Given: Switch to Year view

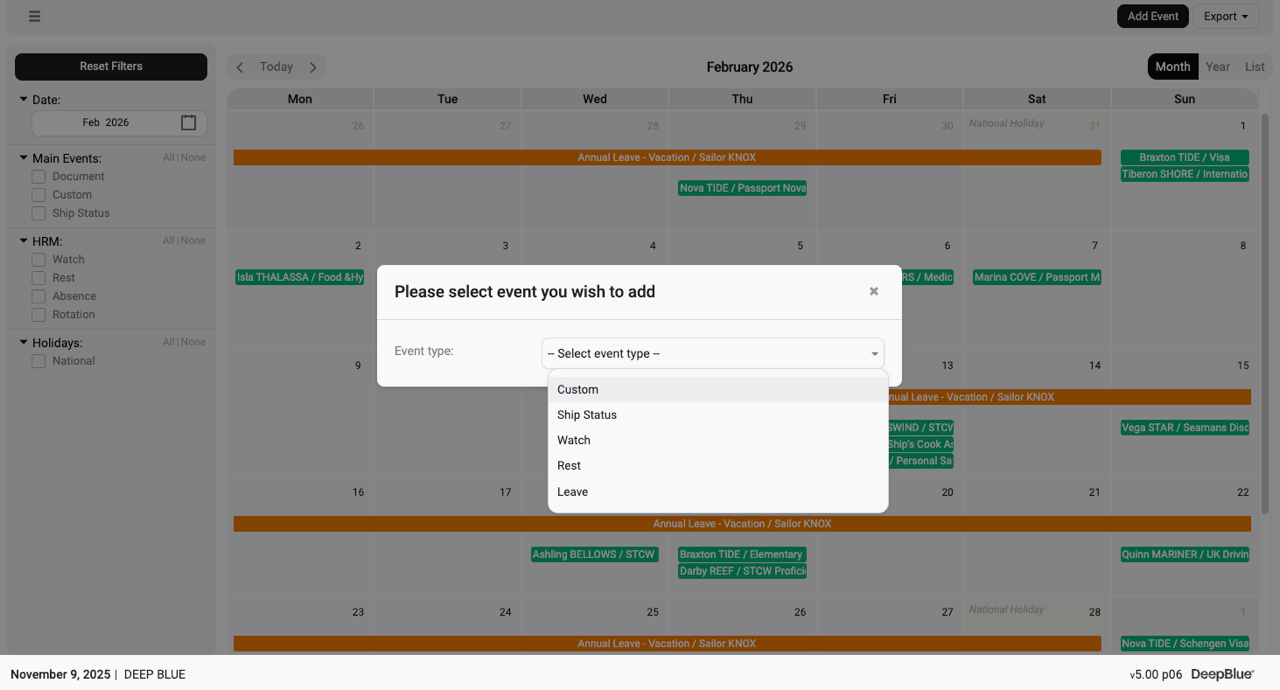Looking at the screenshot, I should pyautogui.click(x=1218, y=67).
